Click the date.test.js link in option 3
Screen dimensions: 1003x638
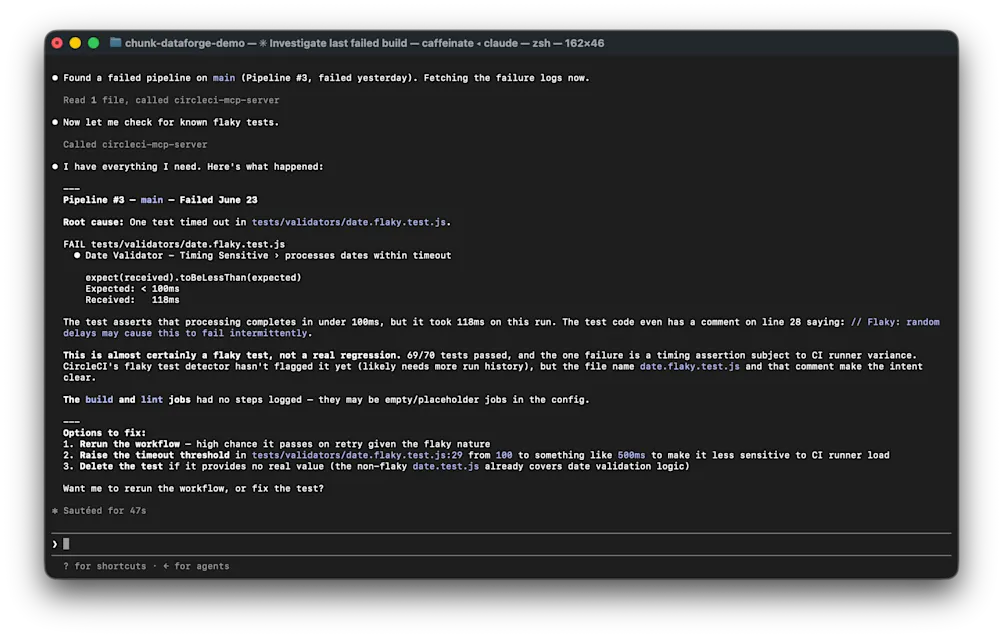point(445,466)
